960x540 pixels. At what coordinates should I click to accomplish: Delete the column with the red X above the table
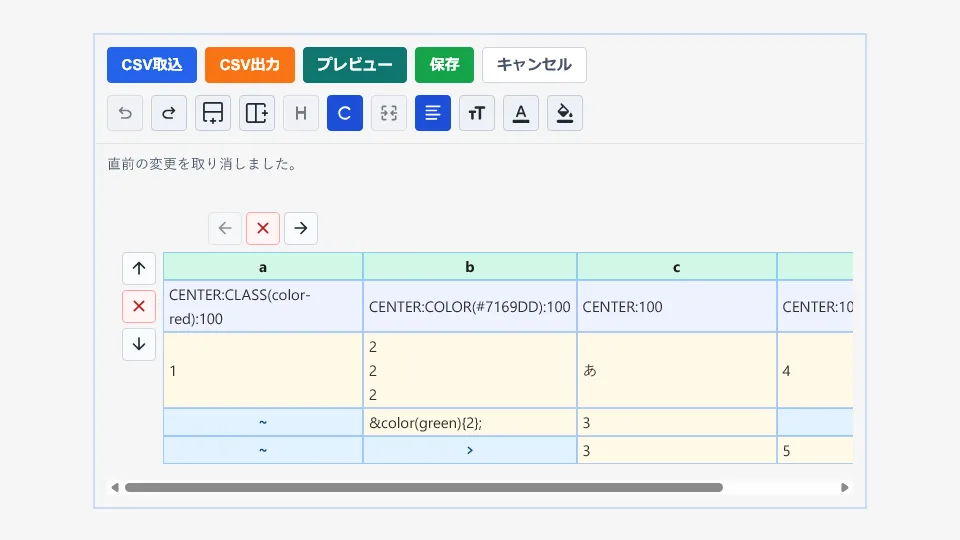tap(263, 228)
